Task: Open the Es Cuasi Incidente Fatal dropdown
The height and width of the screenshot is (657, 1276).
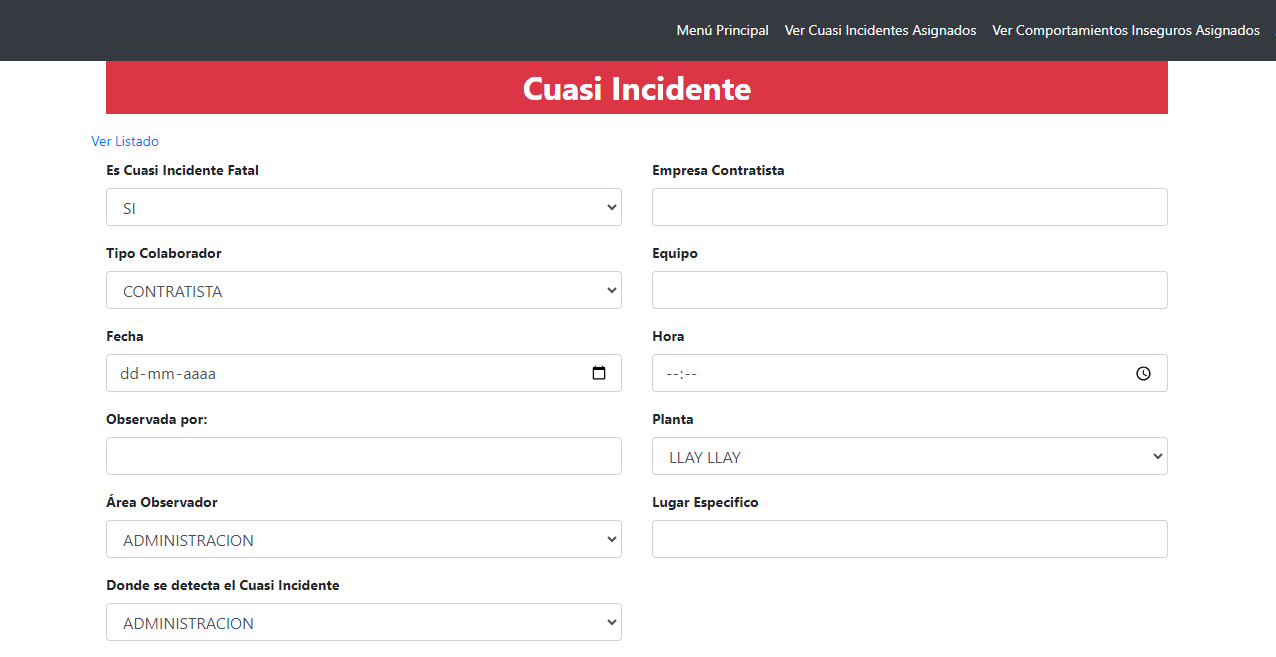Action: click(x=363, y=207)
